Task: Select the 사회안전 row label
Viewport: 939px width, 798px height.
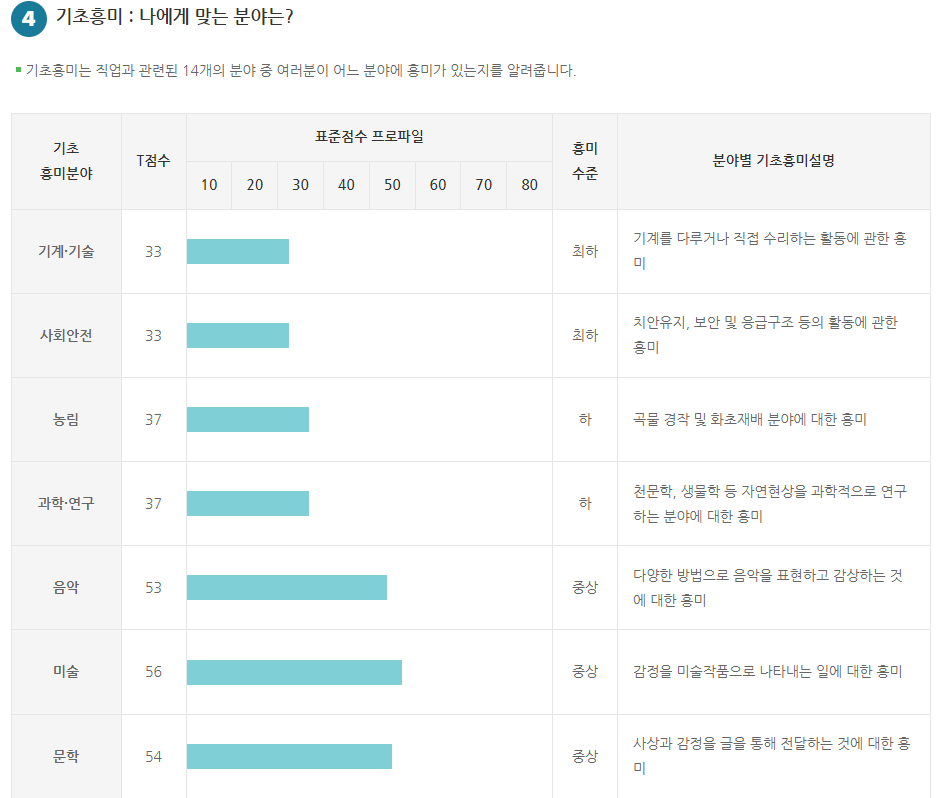Action: (65, 332)
